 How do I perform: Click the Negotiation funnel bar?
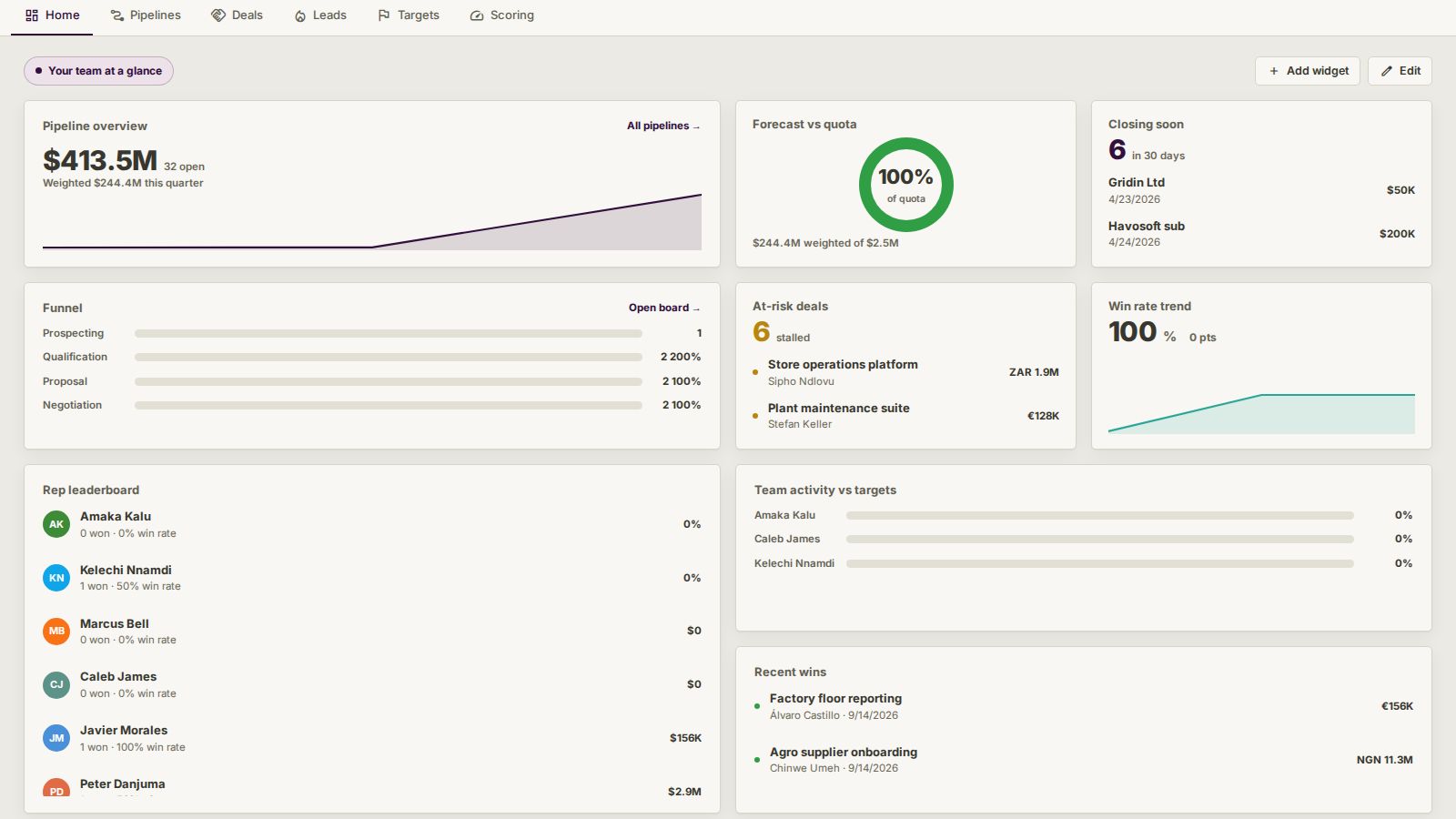tap(389, 406)
